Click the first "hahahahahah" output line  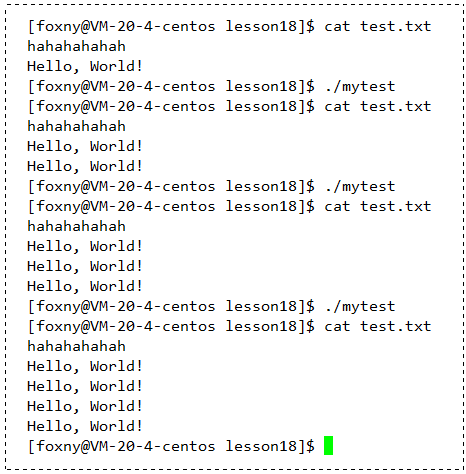(76, 46)
